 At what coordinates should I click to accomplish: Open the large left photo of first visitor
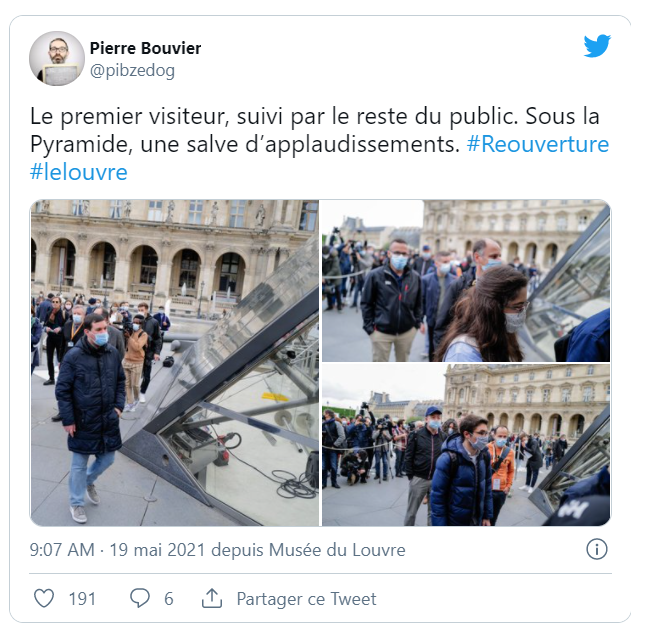(174, 363)
